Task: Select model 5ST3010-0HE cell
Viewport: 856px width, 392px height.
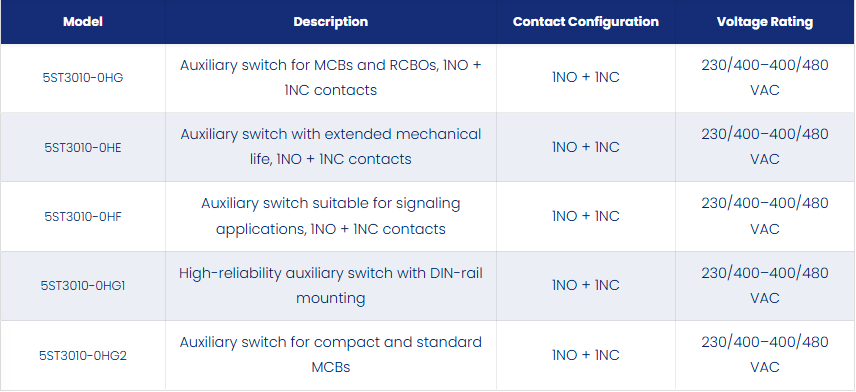Action: click(x=83, y=147)
